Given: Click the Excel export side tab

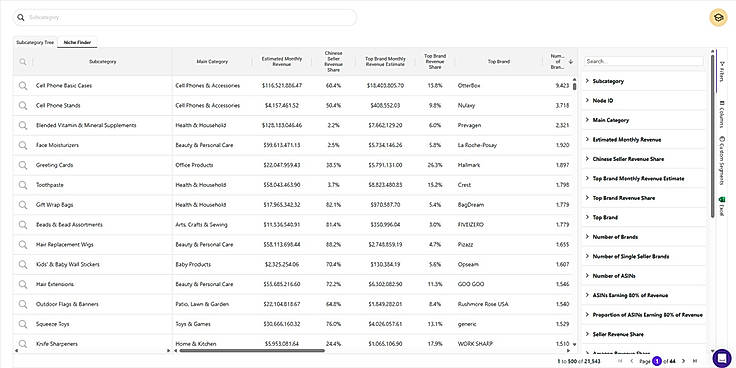Looking at the screenshot, I should tap(722, 207).
